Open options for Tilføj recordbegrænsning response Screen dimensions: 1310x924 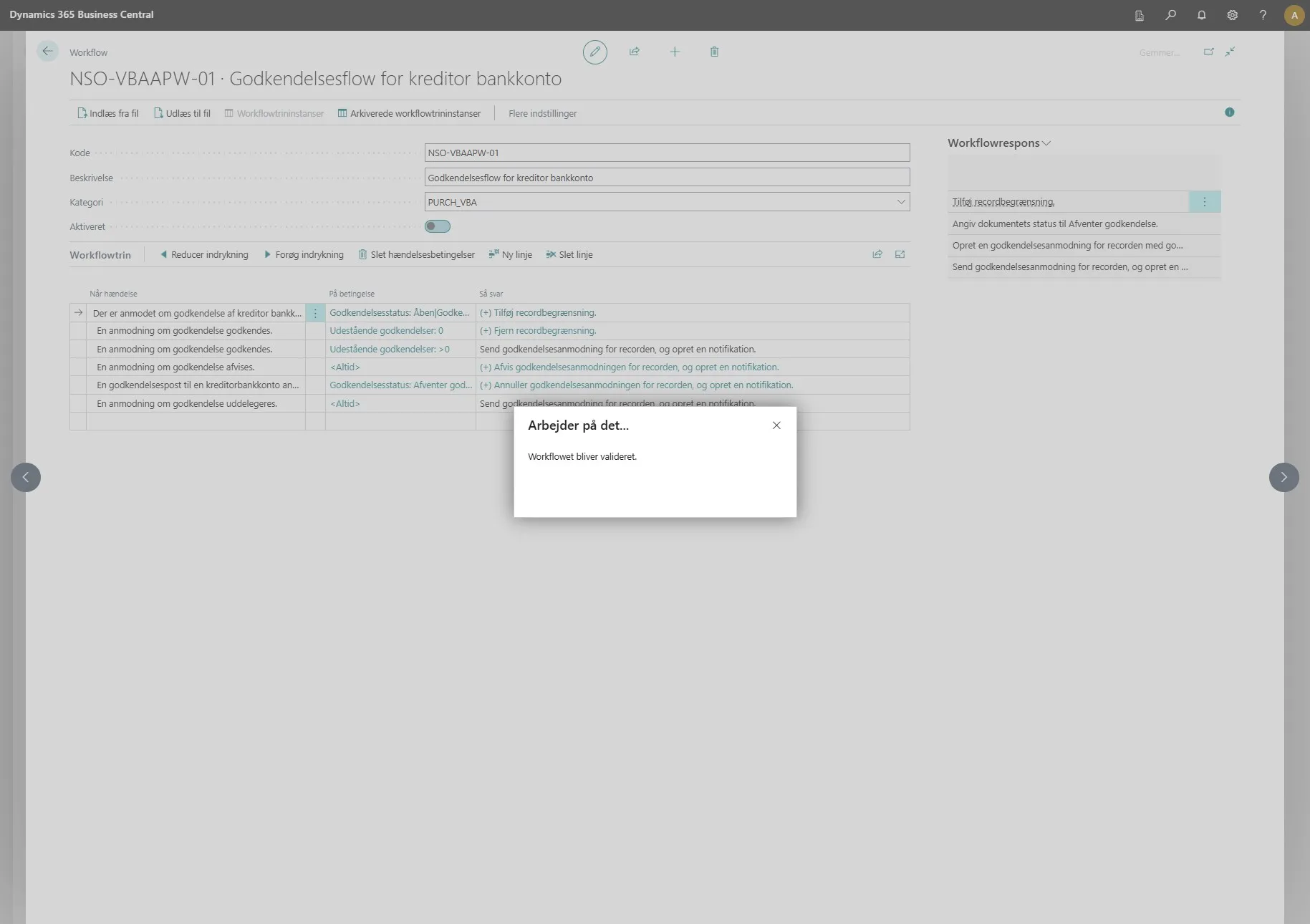coord(1205,202)
